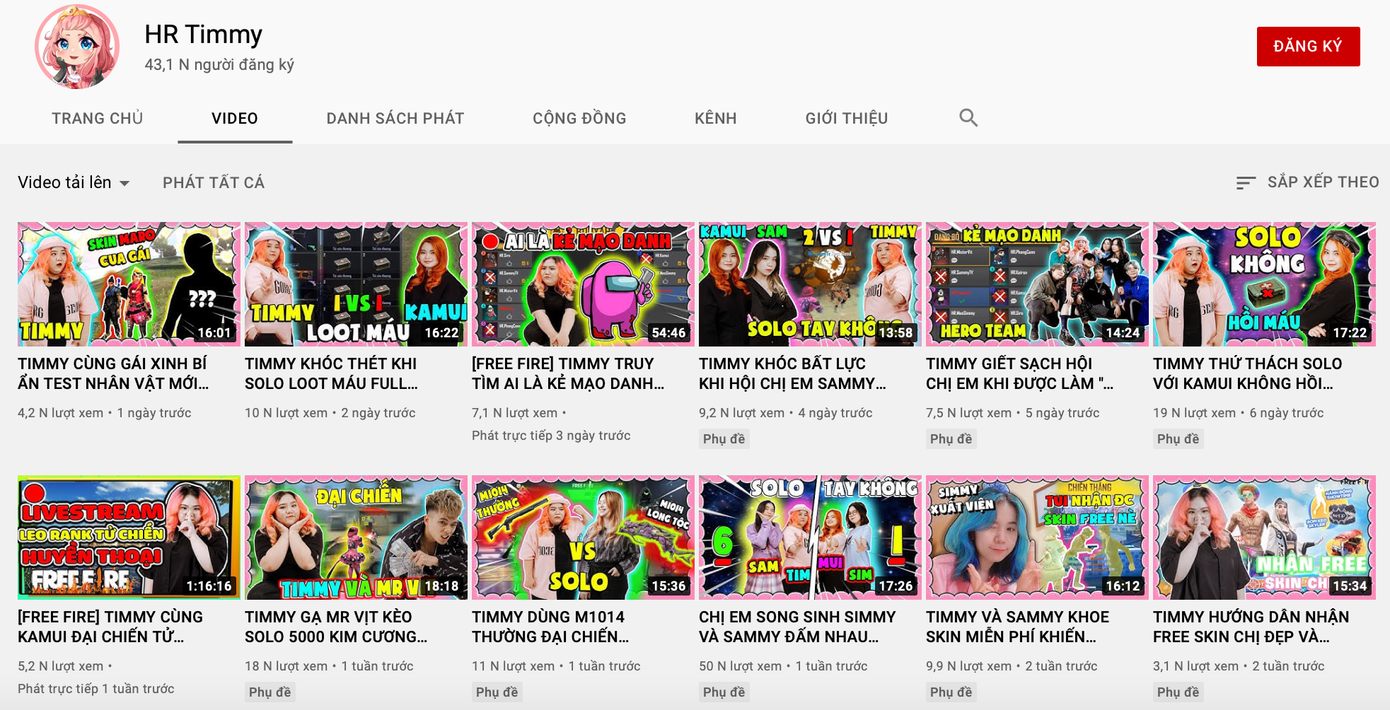Open the SOLO KHÔNG HỒI MÁU video thumbnail
Image resolution: width=1390 pixels, height=710 pixels.
[x=1264, y=283]
